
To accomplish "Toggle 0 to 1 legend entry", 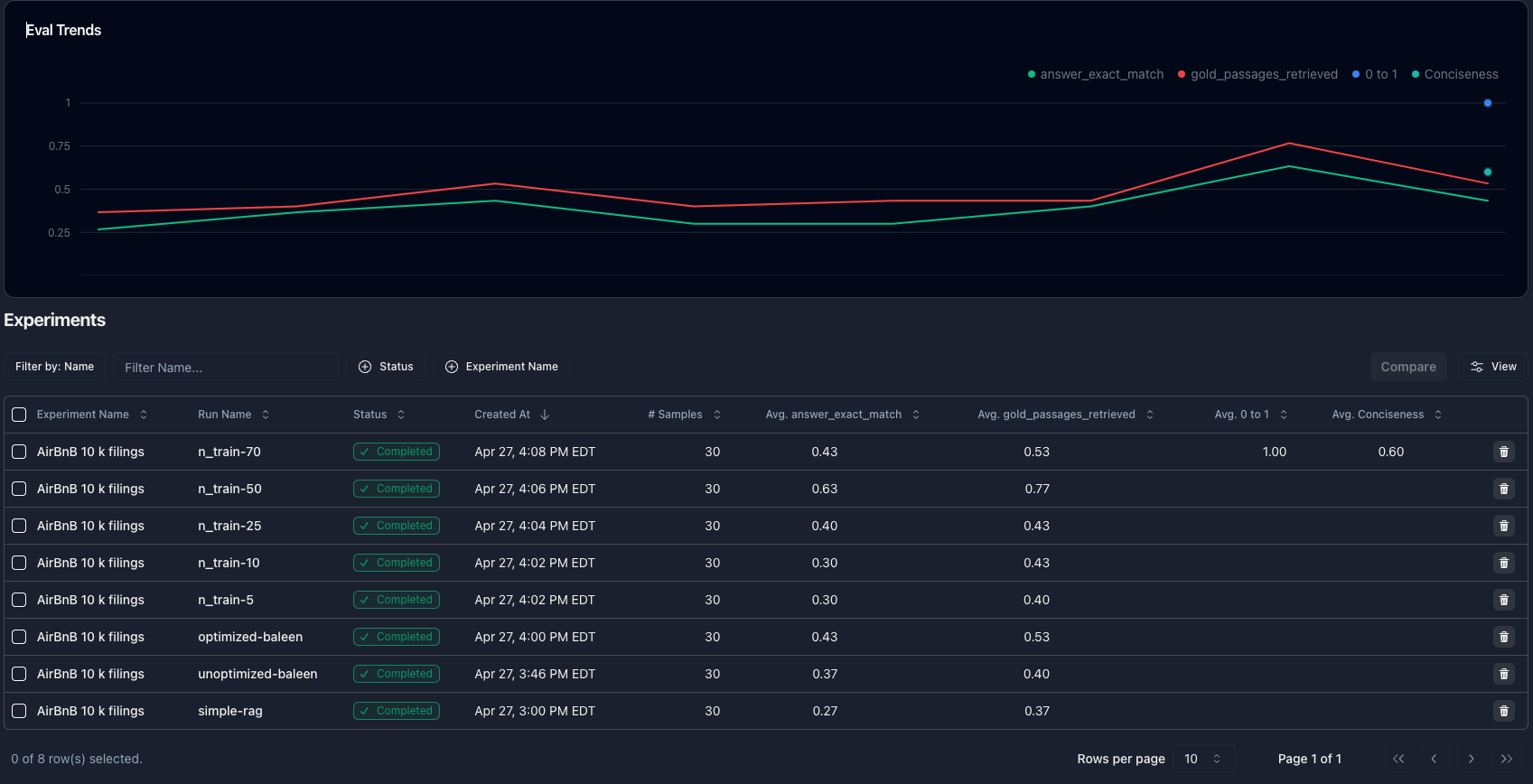I will pyautogui.click(x=1375, y=74).
